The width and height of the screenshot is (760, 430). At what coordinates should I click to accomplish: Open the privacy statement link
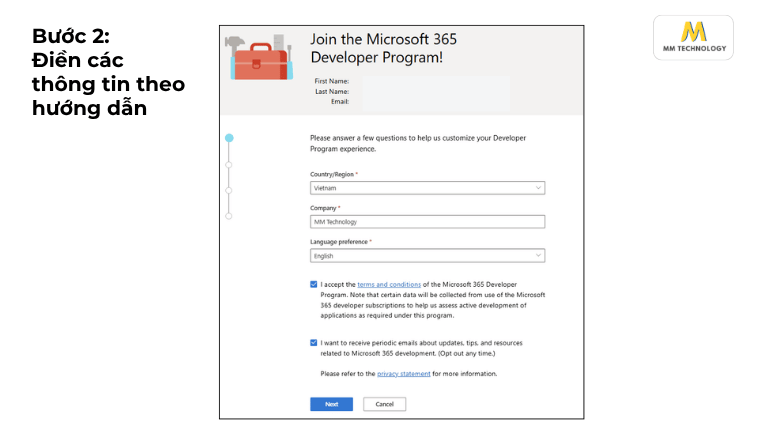tap(404, 374)
